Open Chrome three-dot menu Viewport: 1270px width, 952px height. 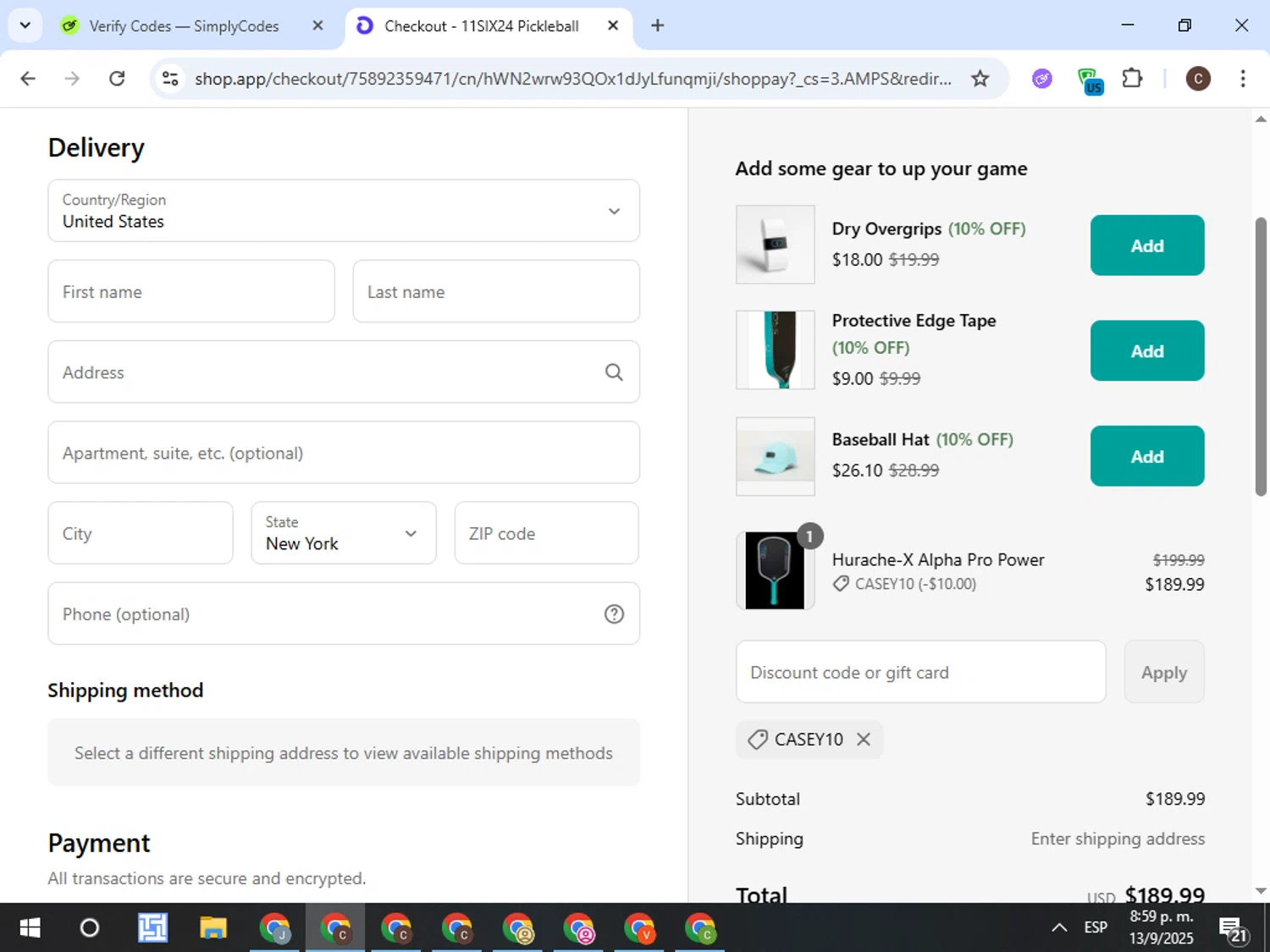point(1242,79)
